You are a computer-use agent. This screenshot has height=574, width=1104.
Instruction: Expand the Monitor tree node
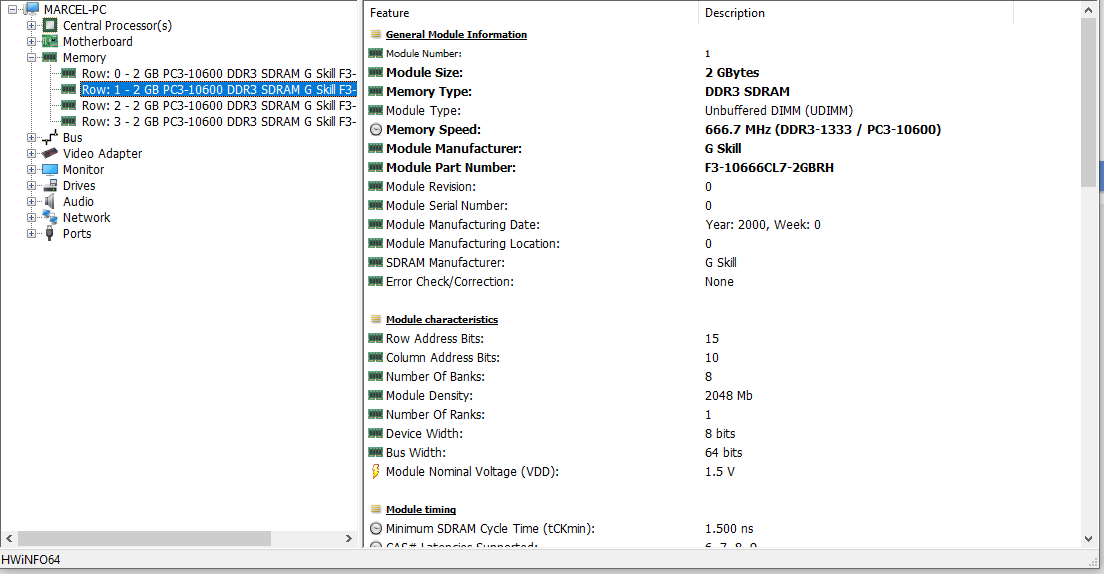pos(31,170)
